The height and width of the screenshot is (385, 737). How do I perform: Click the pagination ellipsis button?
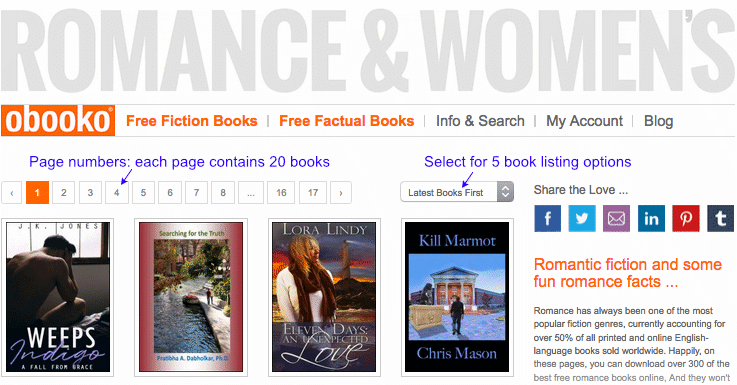pyautogui.click(x=251, y=193)
